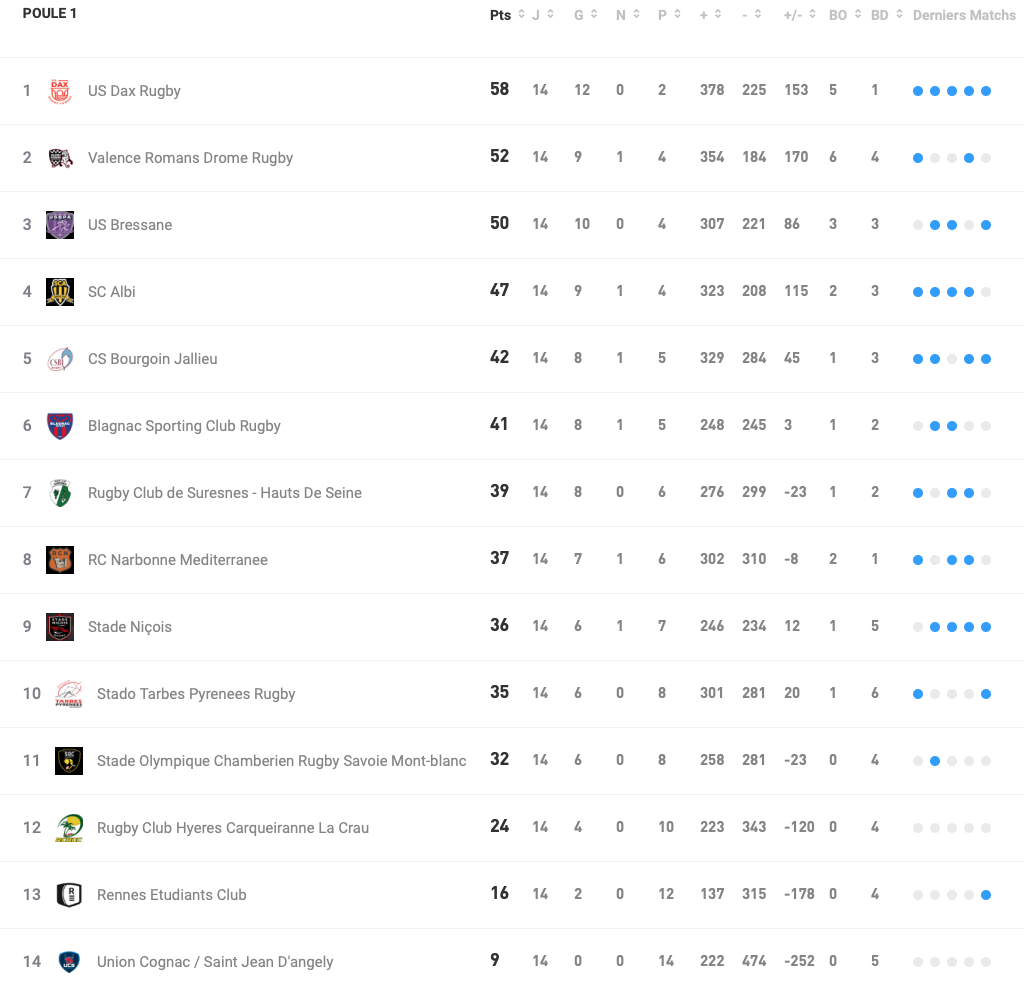Select the POULE 1 heading
Screen dimensions: 1025x989
coord(50,13)
